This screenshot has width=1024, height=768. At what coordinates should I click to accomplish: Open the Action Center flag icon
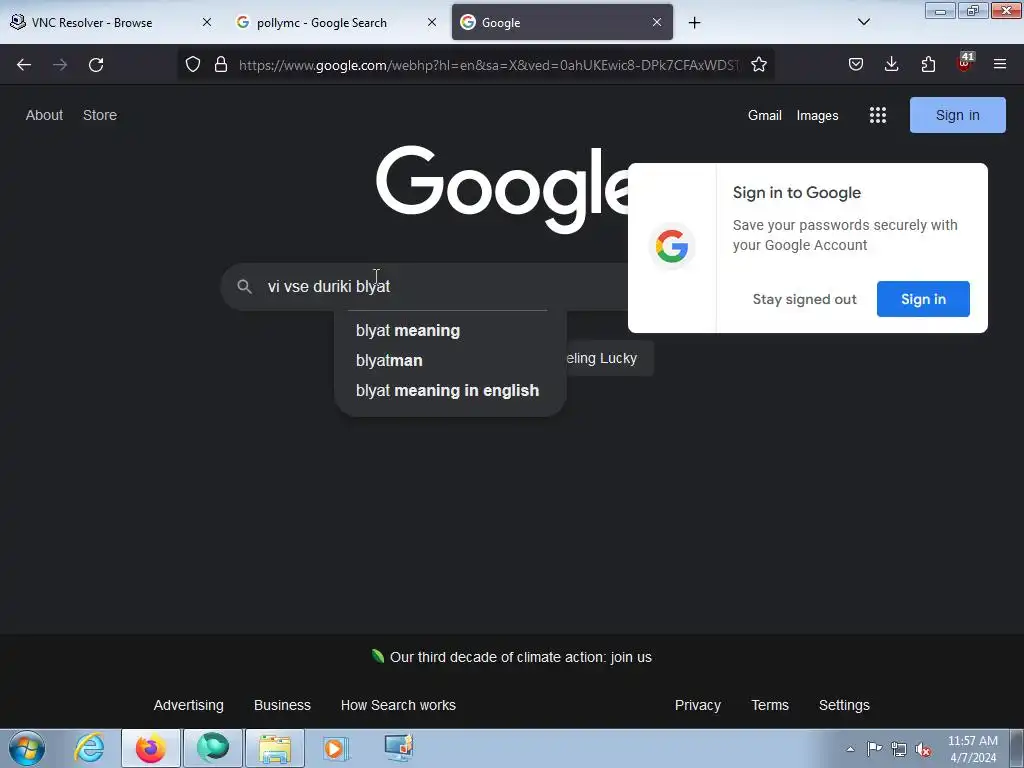tap(874, 749)
